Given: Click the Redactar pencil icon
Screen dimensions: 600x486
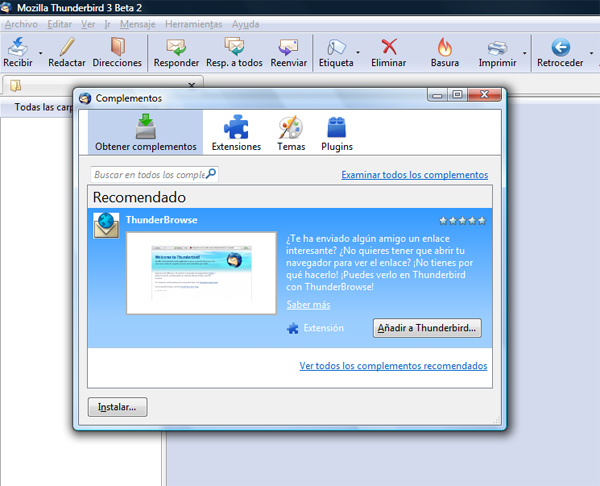Looking at the screenshot, I should [67, 47].
